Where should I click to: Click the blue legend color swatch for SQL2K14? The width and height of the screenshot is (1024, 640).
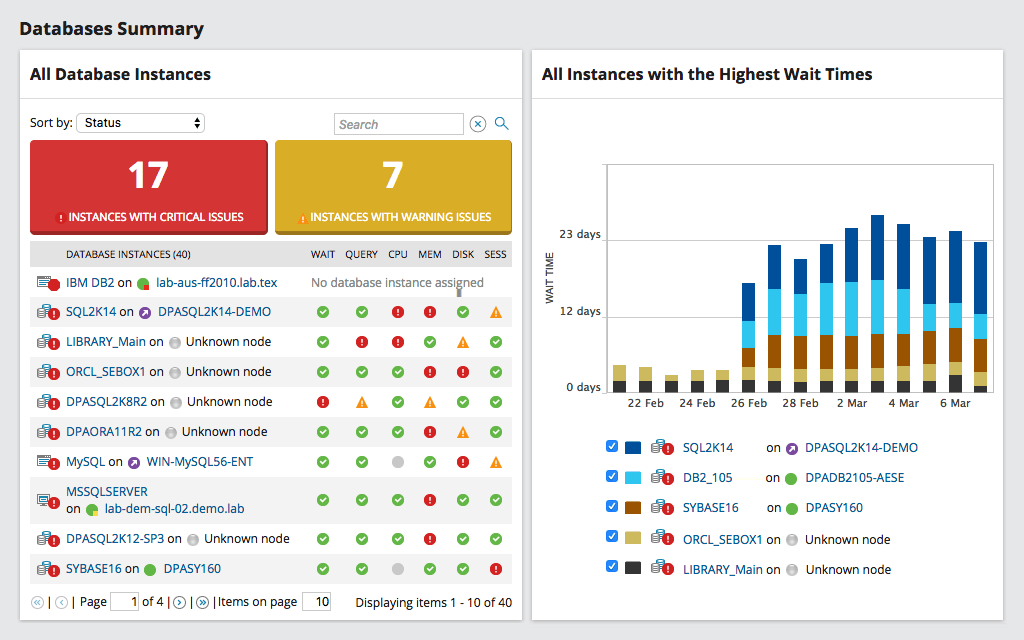click(x=634, y=446)
